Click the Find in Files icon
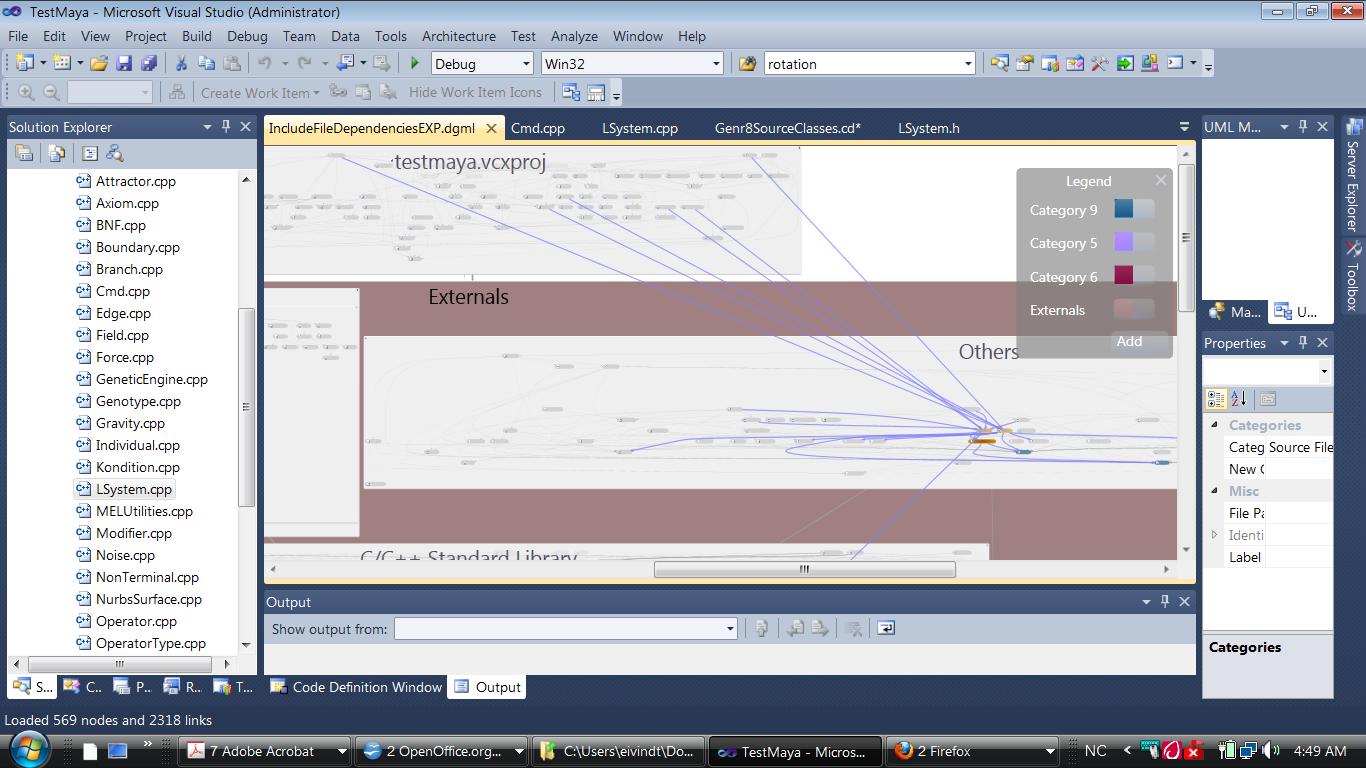This screenshot has width=1366, height=768. 747,63
